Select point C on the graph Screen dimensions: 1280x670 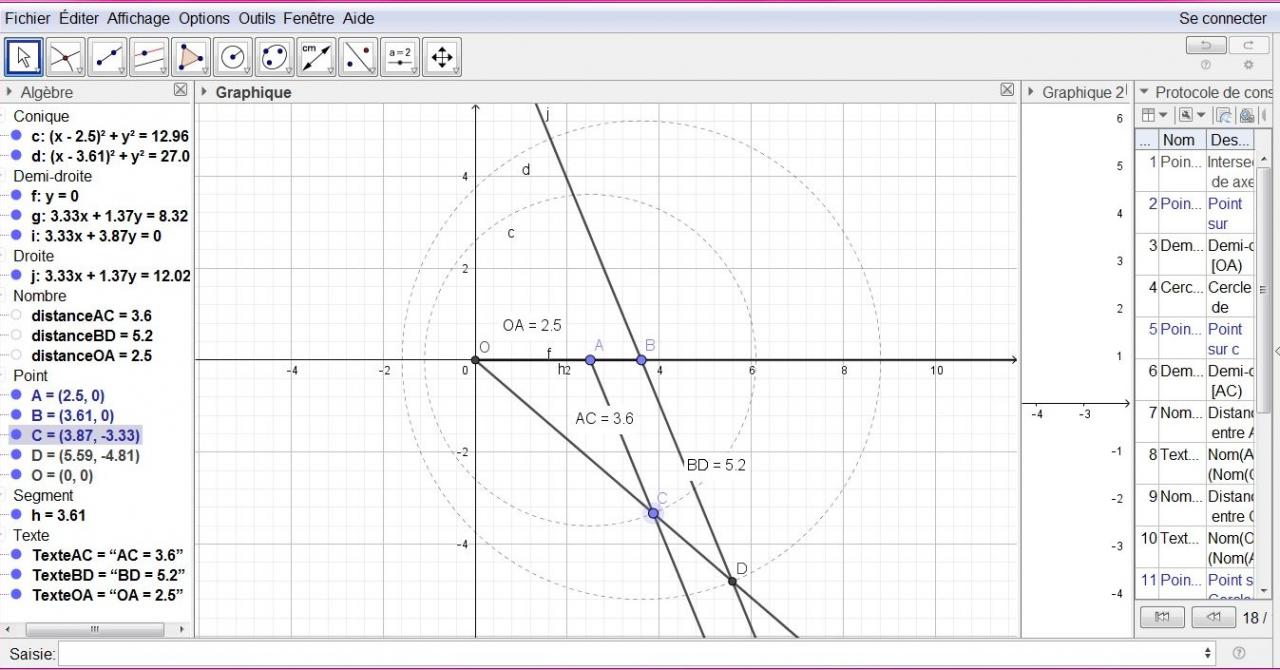click(x=653, y=513)
